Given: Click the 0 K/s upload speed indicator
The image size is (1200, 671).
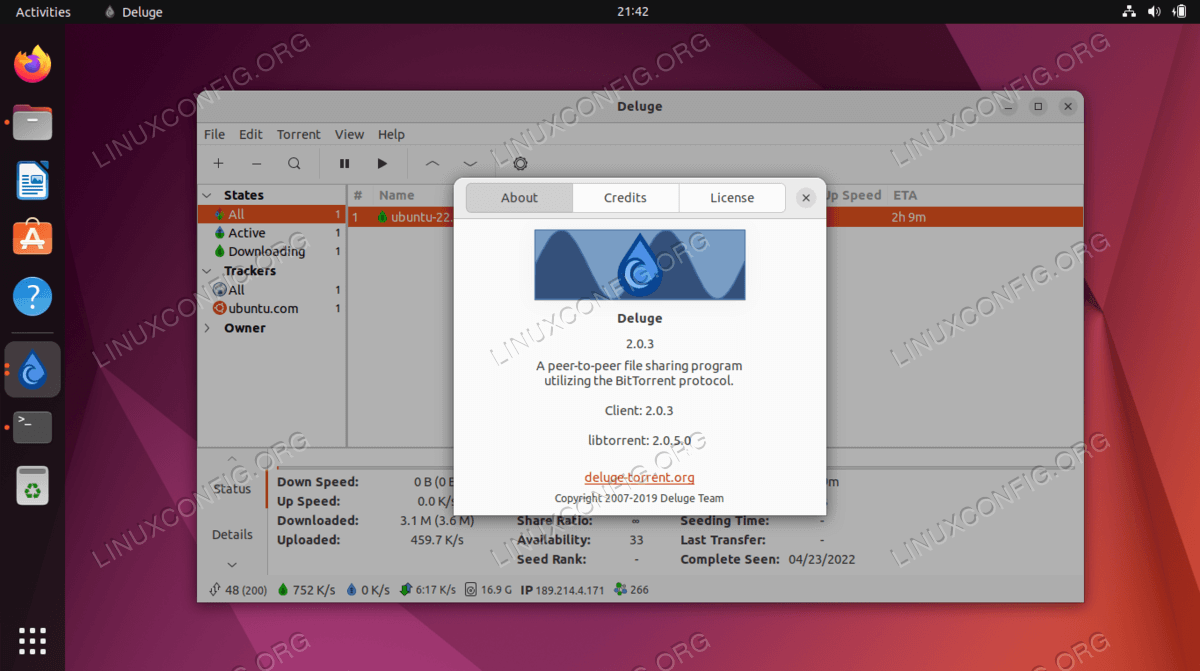Looking at the screenshot, I should 368,590.
